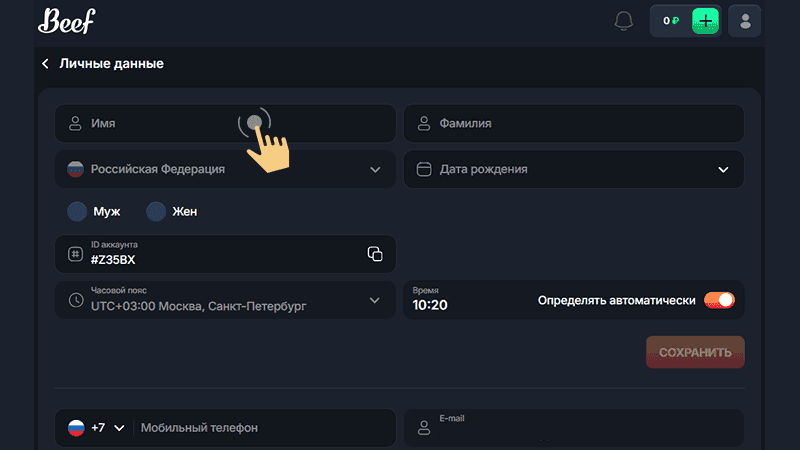Open the +7 phone country code selector
This screenshot has height=450, width=800.
click(x=96, y=428)
